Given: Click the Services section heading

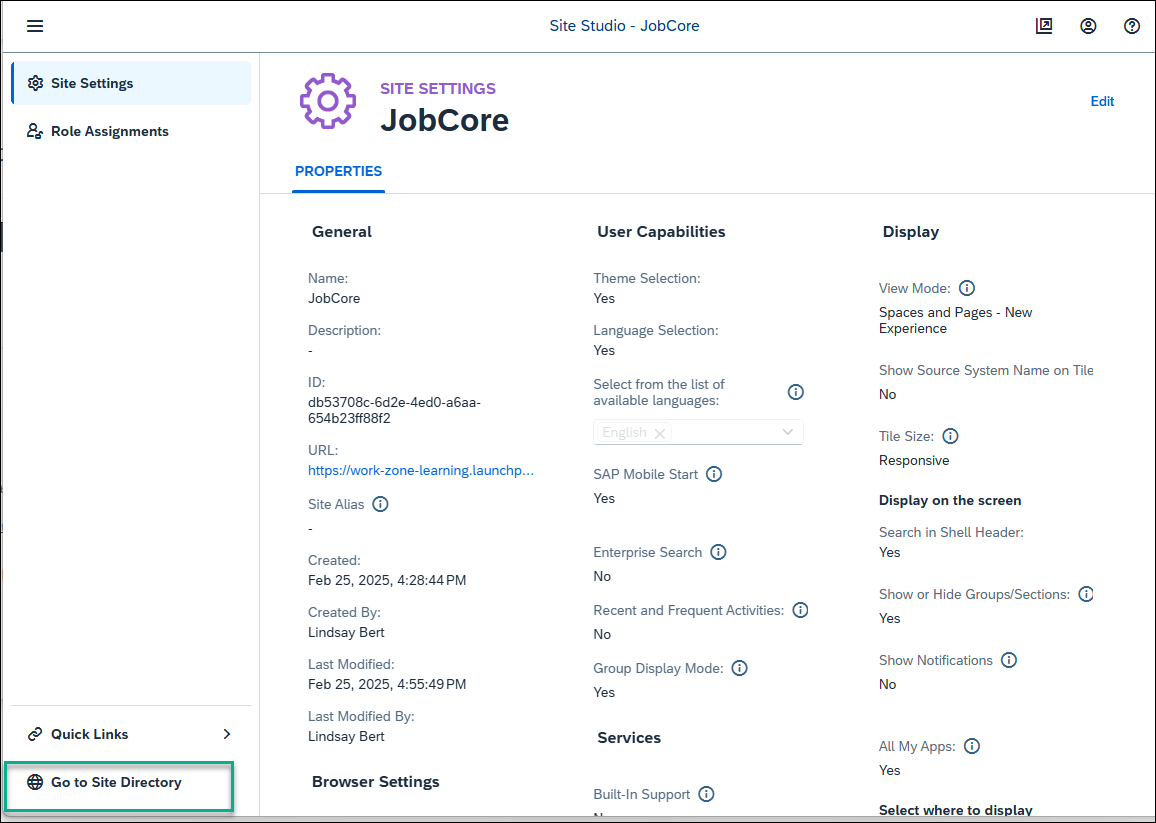Looking at the screenshot, I should tap(629, 738).
